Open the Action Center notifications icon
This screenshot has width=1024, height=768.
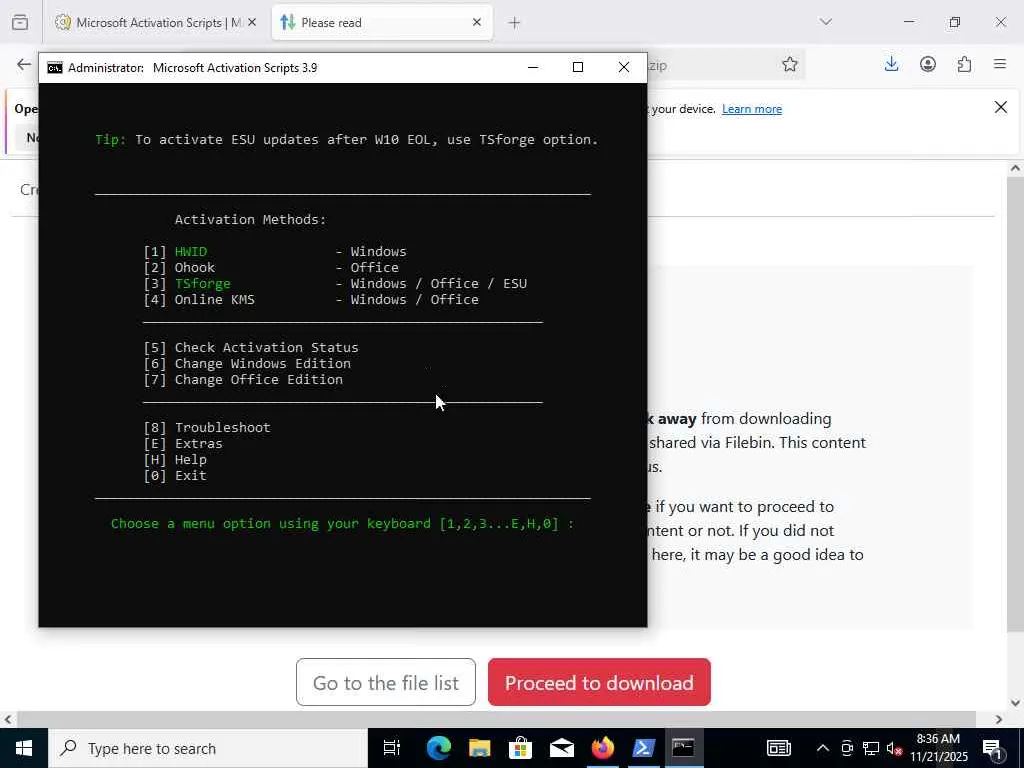[x=992, y=749]
